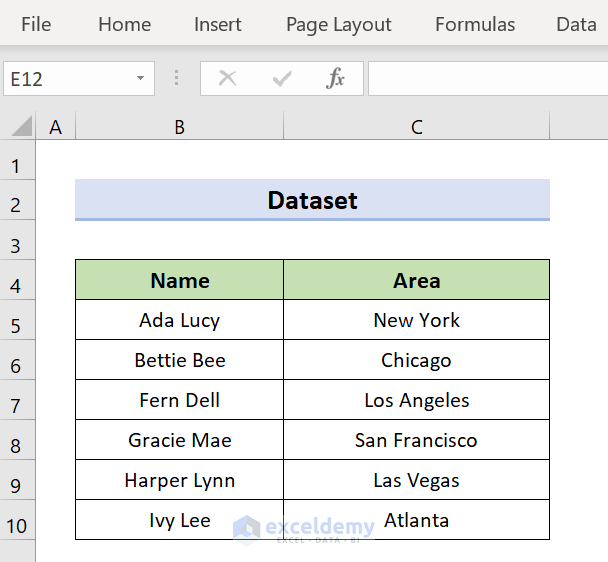Select column B header

click(179, 127)
